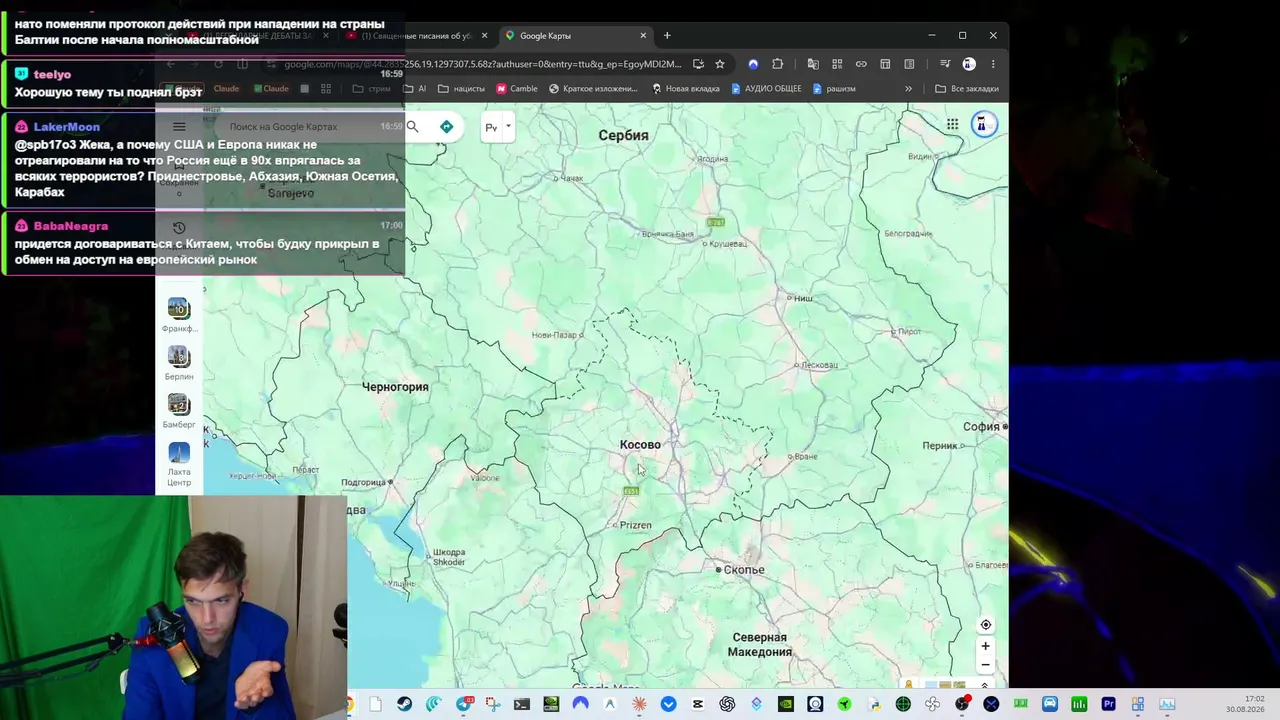This screenshot has height=720, width=1280.
Task: Open the AI bookmark folder
Action: click(x=415, y=89)
